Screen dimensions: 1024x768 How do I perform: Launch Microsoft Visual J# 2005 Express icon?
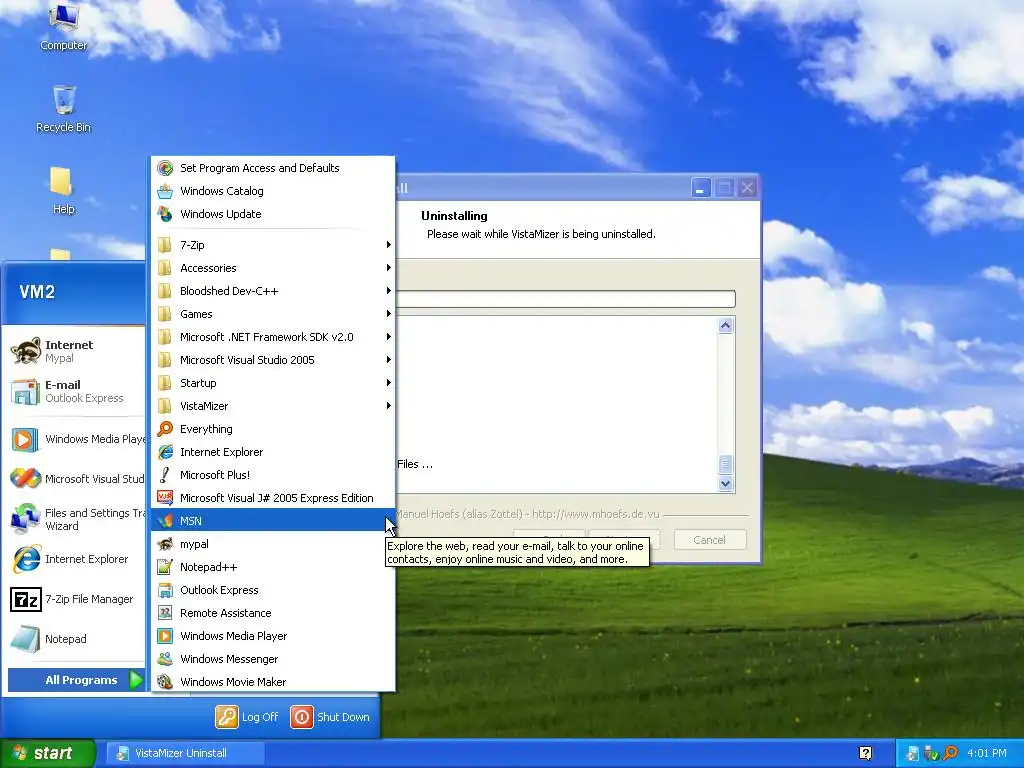click(x=165, y=498)
